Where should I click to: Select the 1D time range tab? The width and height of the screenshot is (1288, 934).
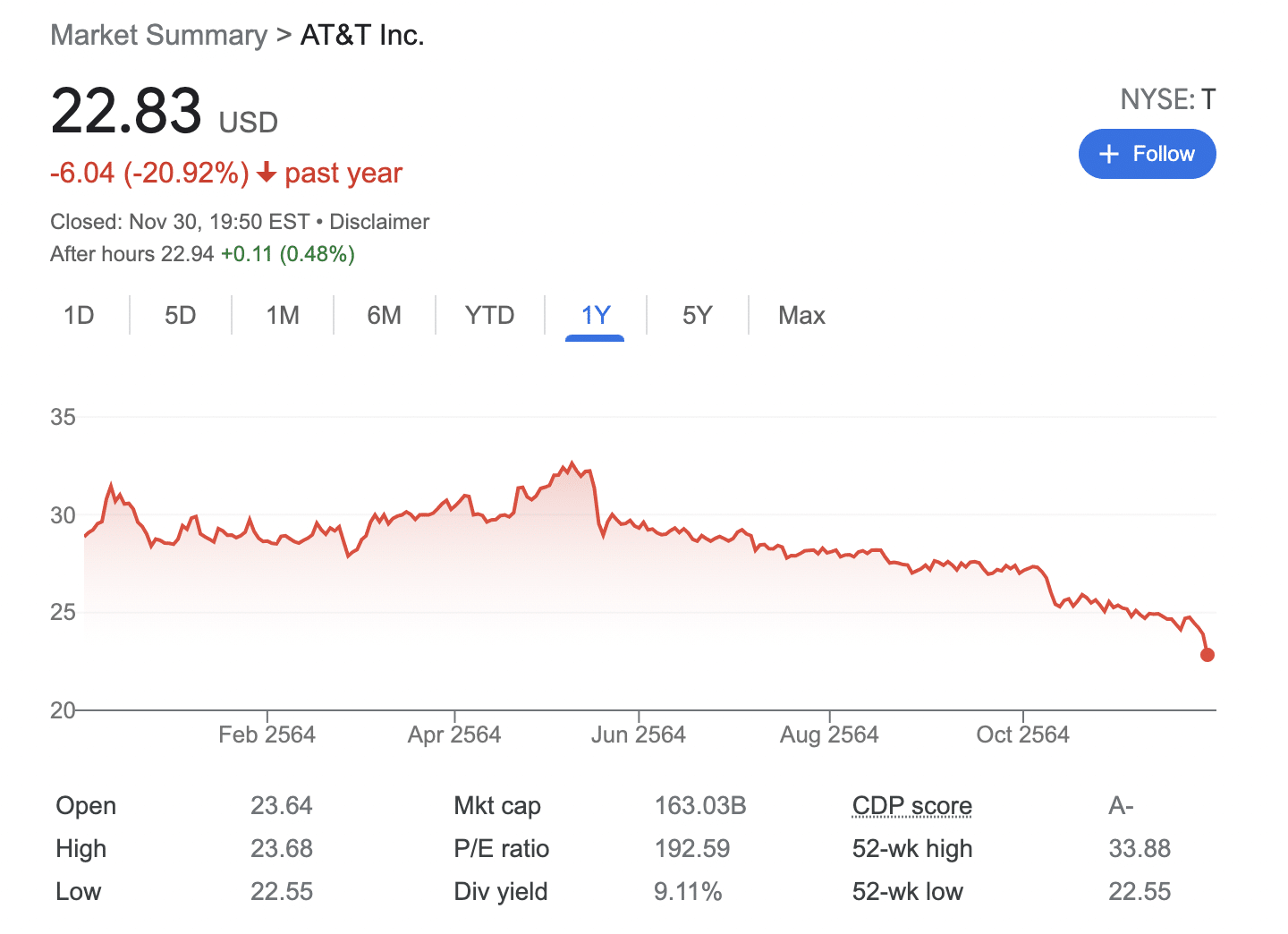(79, 315)
